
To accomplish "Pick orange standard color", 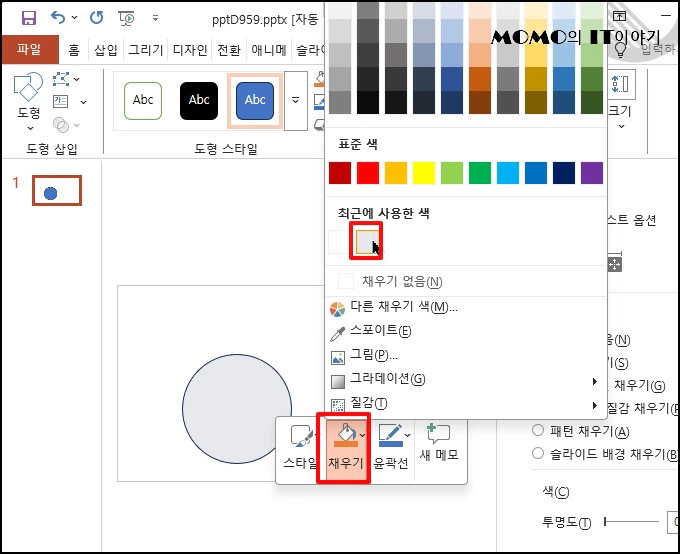I will pos(396,173).
